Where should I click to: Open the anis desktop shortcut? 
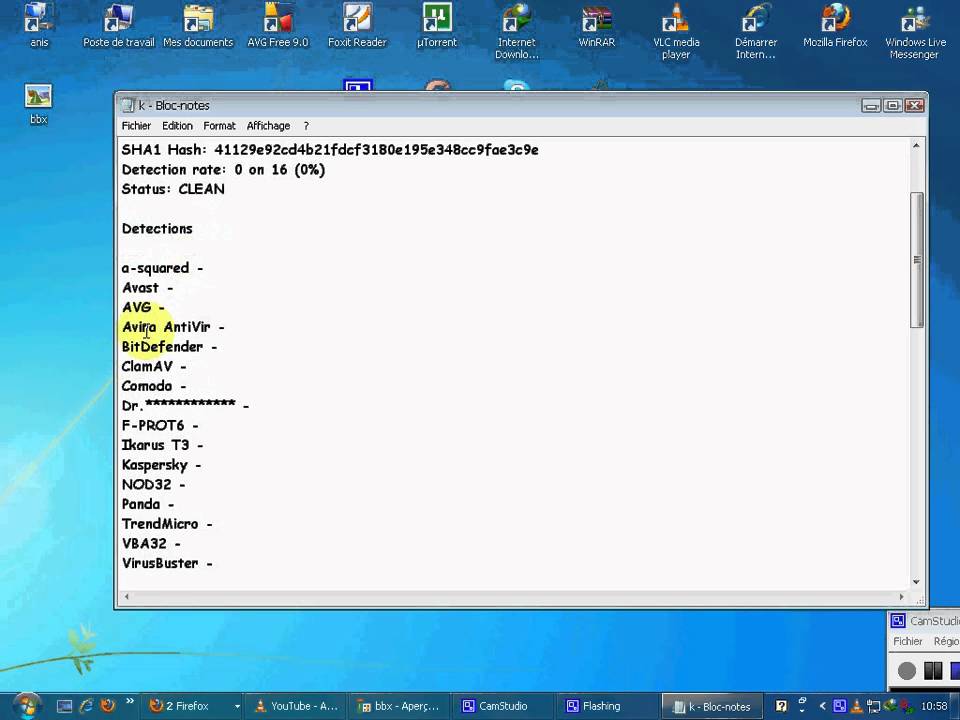39,24
